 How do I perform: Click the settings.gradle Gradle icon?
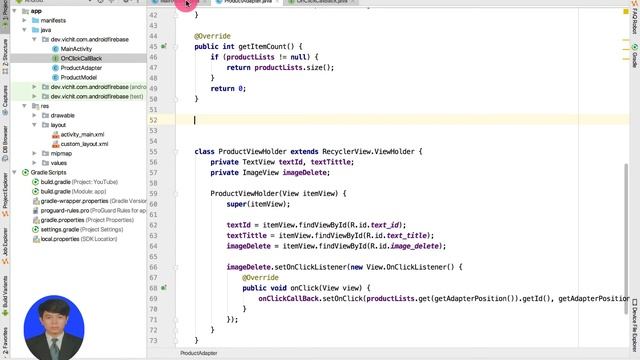[36, 229]
